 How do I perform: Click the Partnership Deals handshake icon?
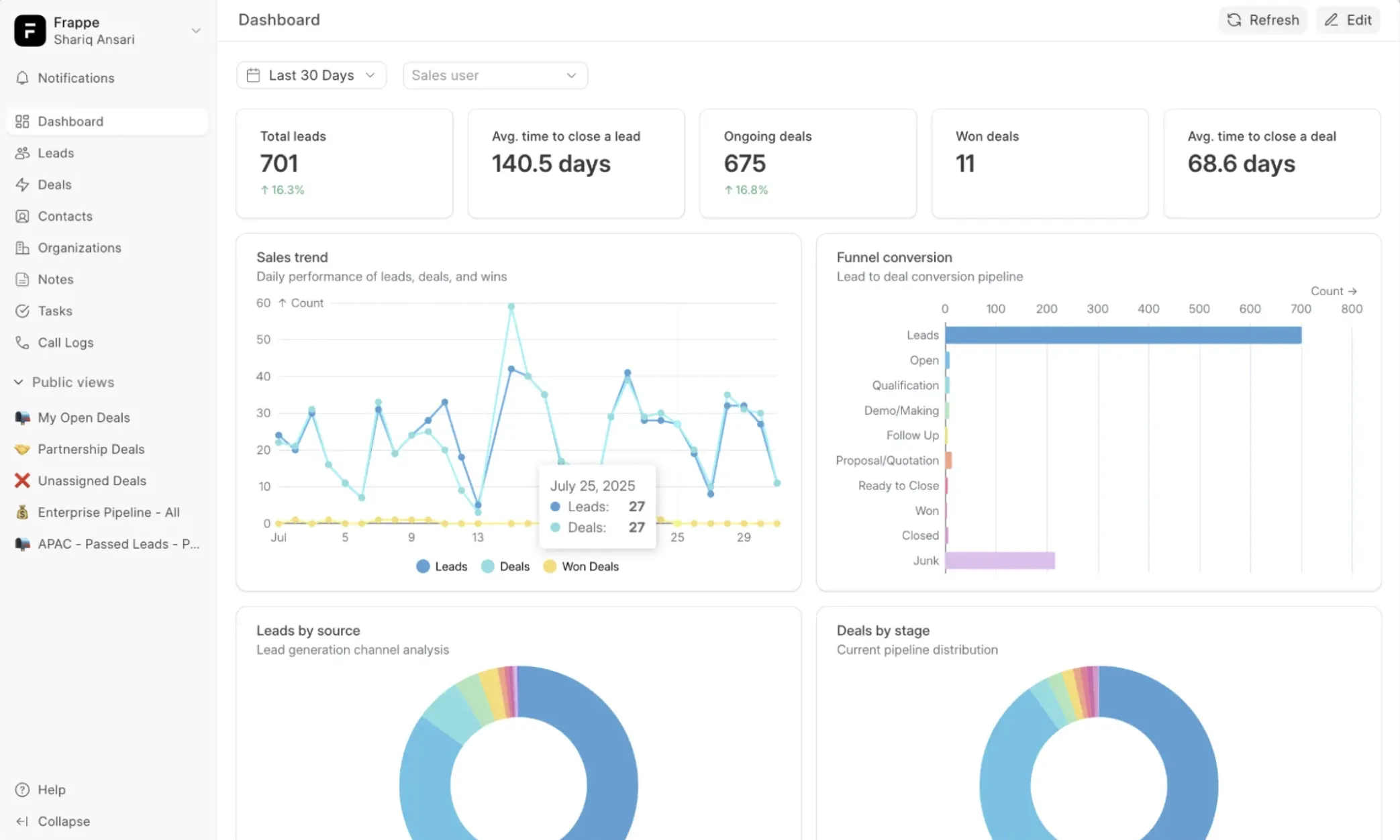pos(22,449)
